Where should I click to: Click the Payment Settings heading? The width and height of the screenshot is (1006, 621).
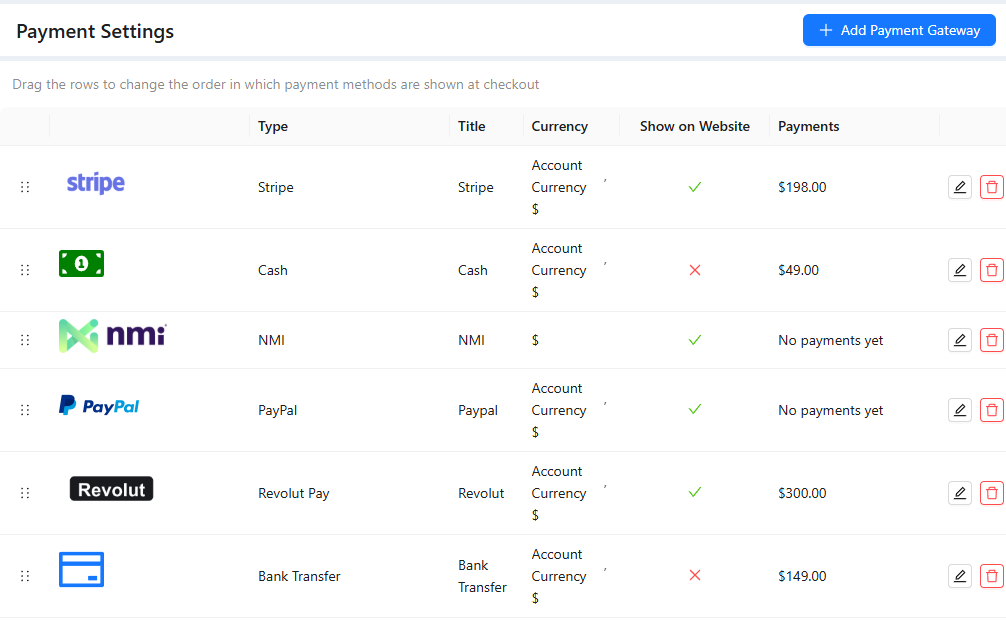tap(95, 31)
